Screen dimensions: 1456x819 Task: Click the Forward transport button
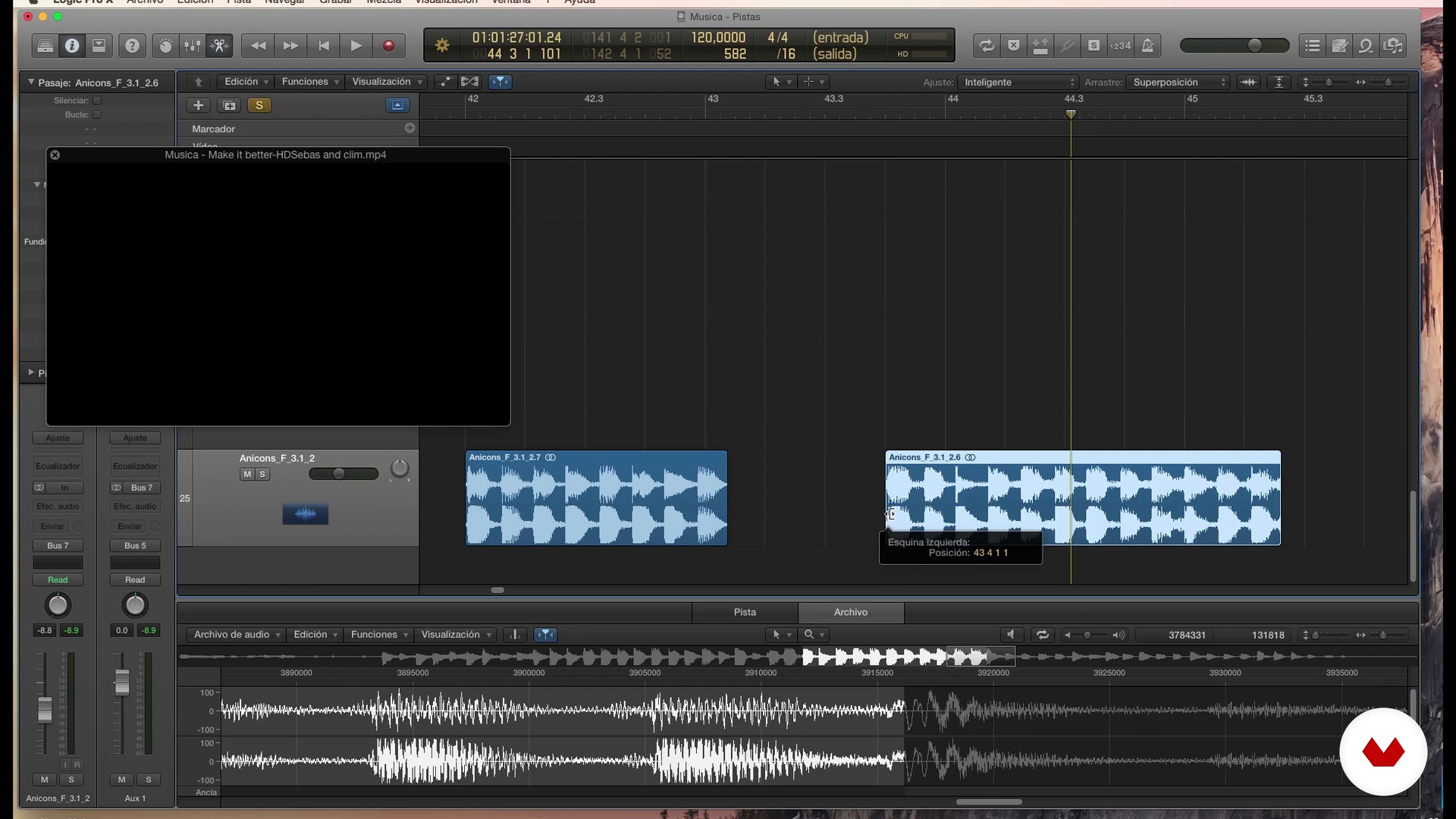coord(290,46)
